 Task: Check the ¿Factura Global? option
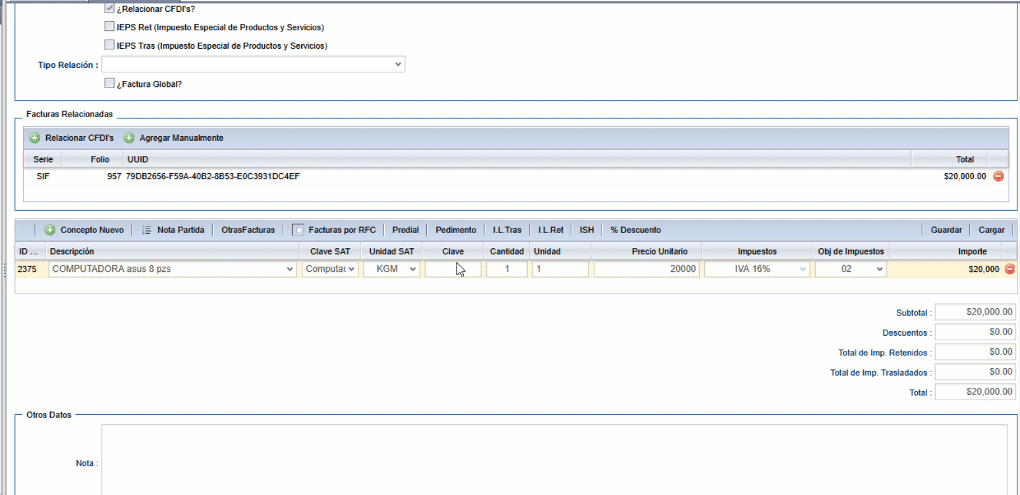[110, 84]
